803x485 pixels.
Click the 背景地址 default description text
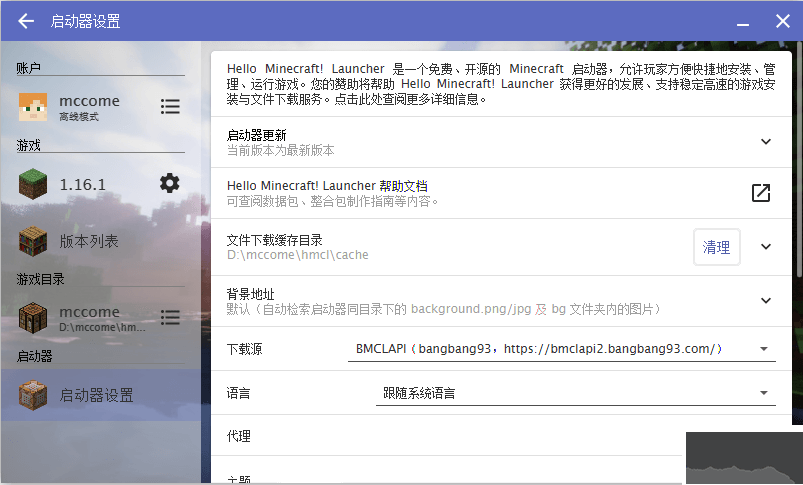pos(443,309)
